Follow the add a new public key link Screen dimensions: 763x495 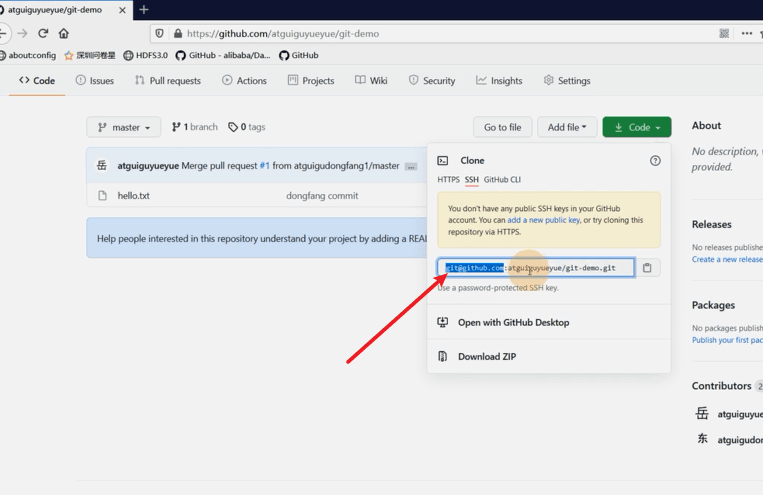[544, 220]
